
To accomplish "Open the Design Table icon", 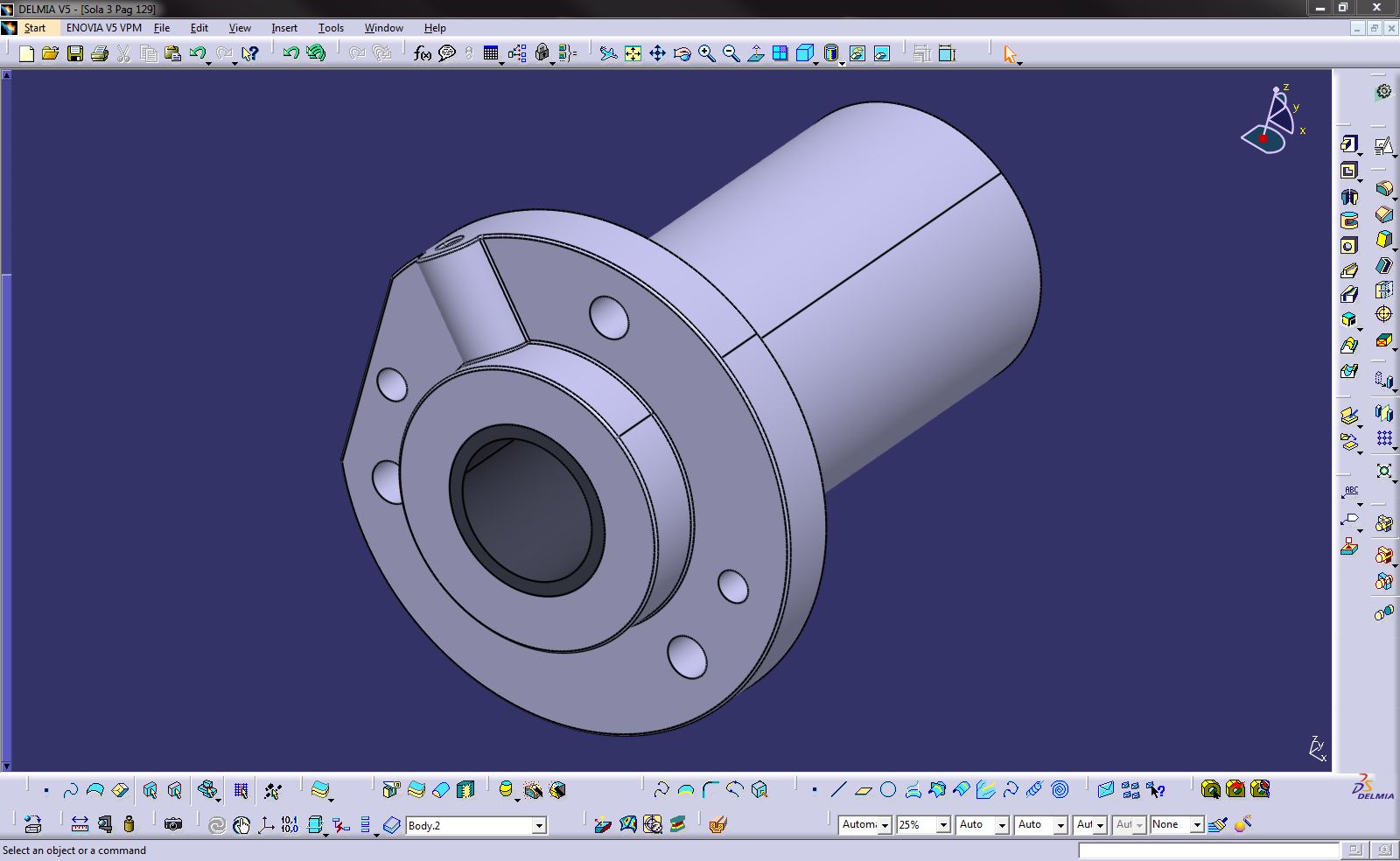I will pyautogui.click(x=491, y=53).
